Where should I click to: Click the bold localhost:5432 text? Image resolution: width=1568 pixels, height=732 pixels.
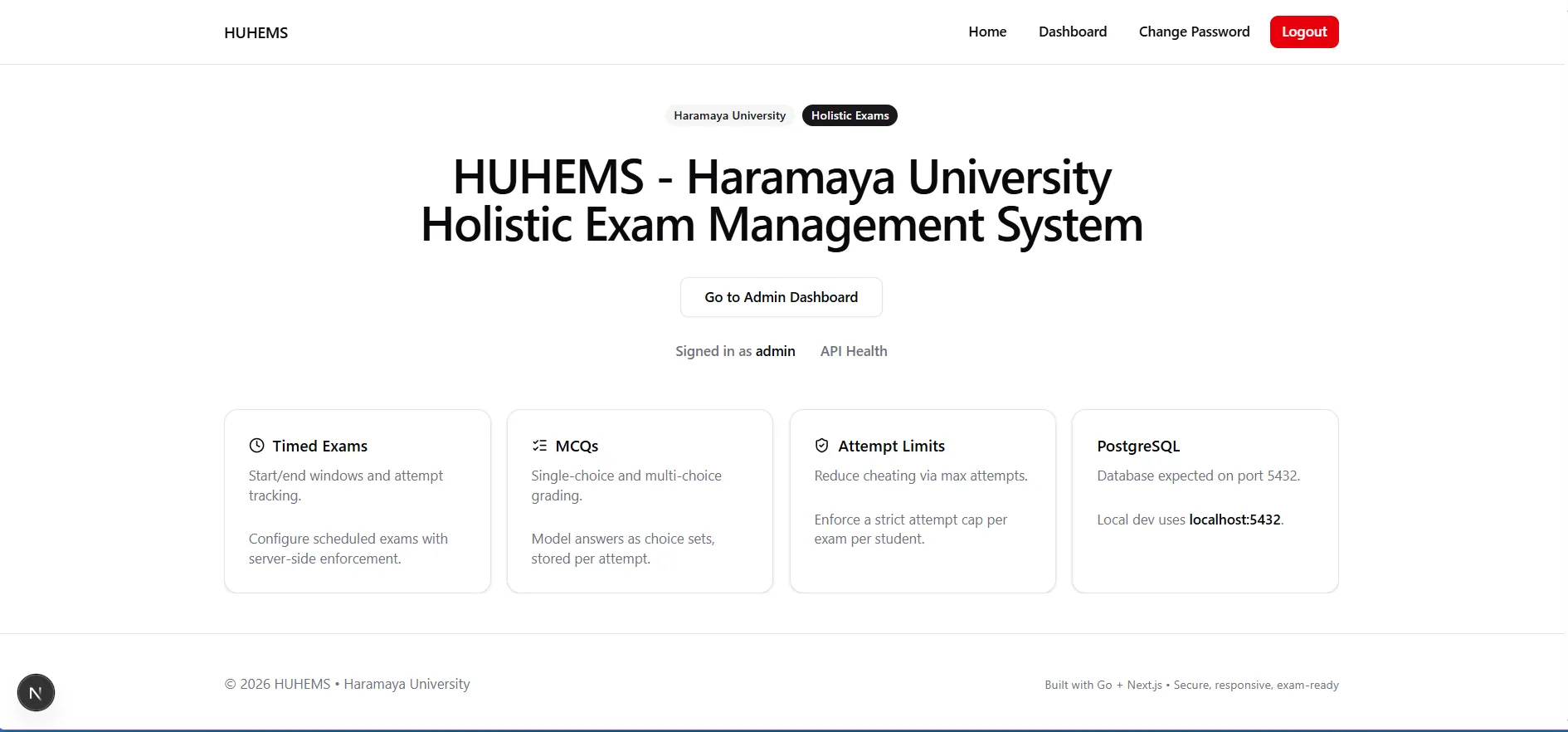coord(1234,520)
